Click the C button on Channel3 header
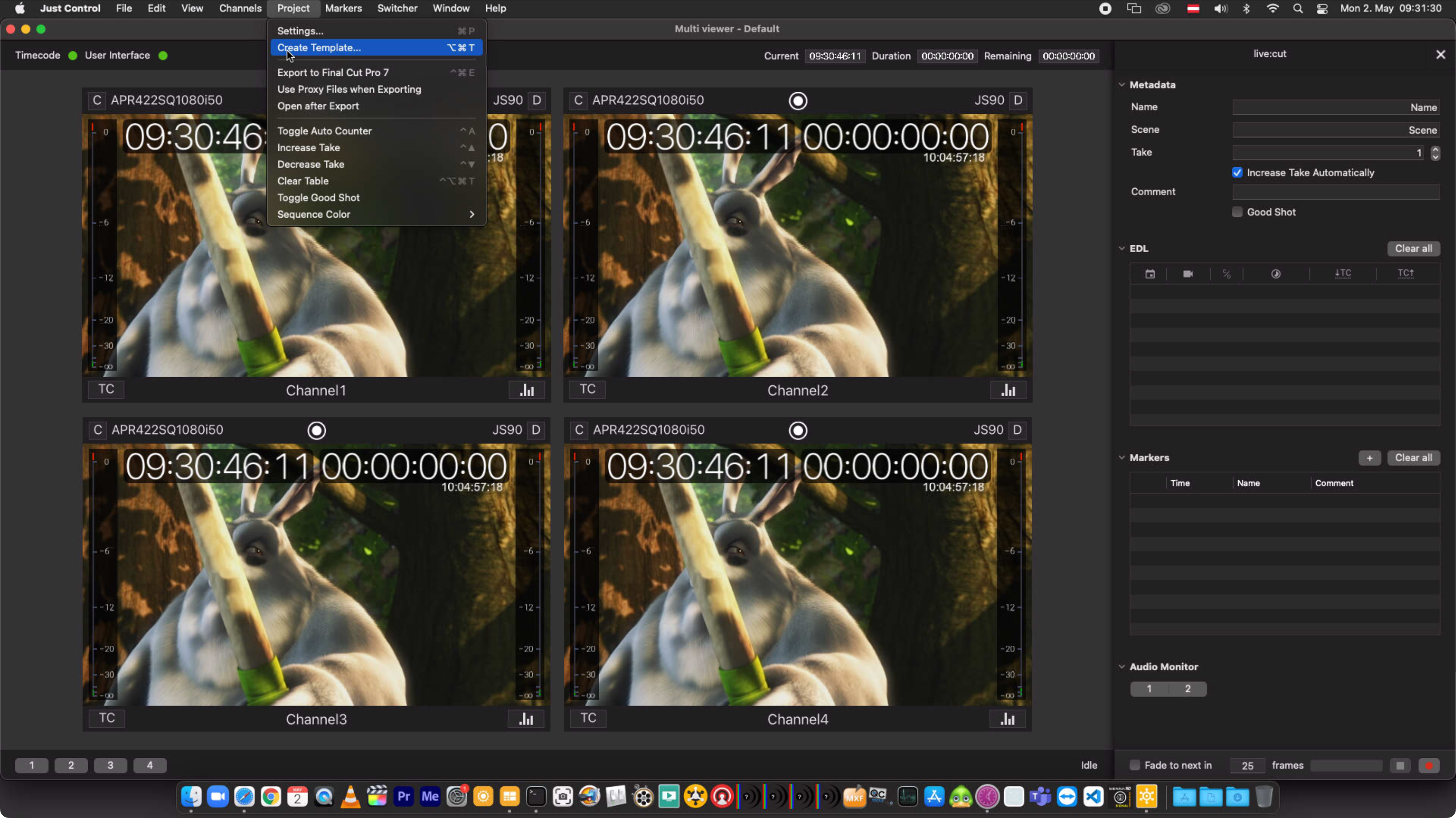Image resolution: width=1456 pixels, height=818 pixels. click(x=98, y=430)
